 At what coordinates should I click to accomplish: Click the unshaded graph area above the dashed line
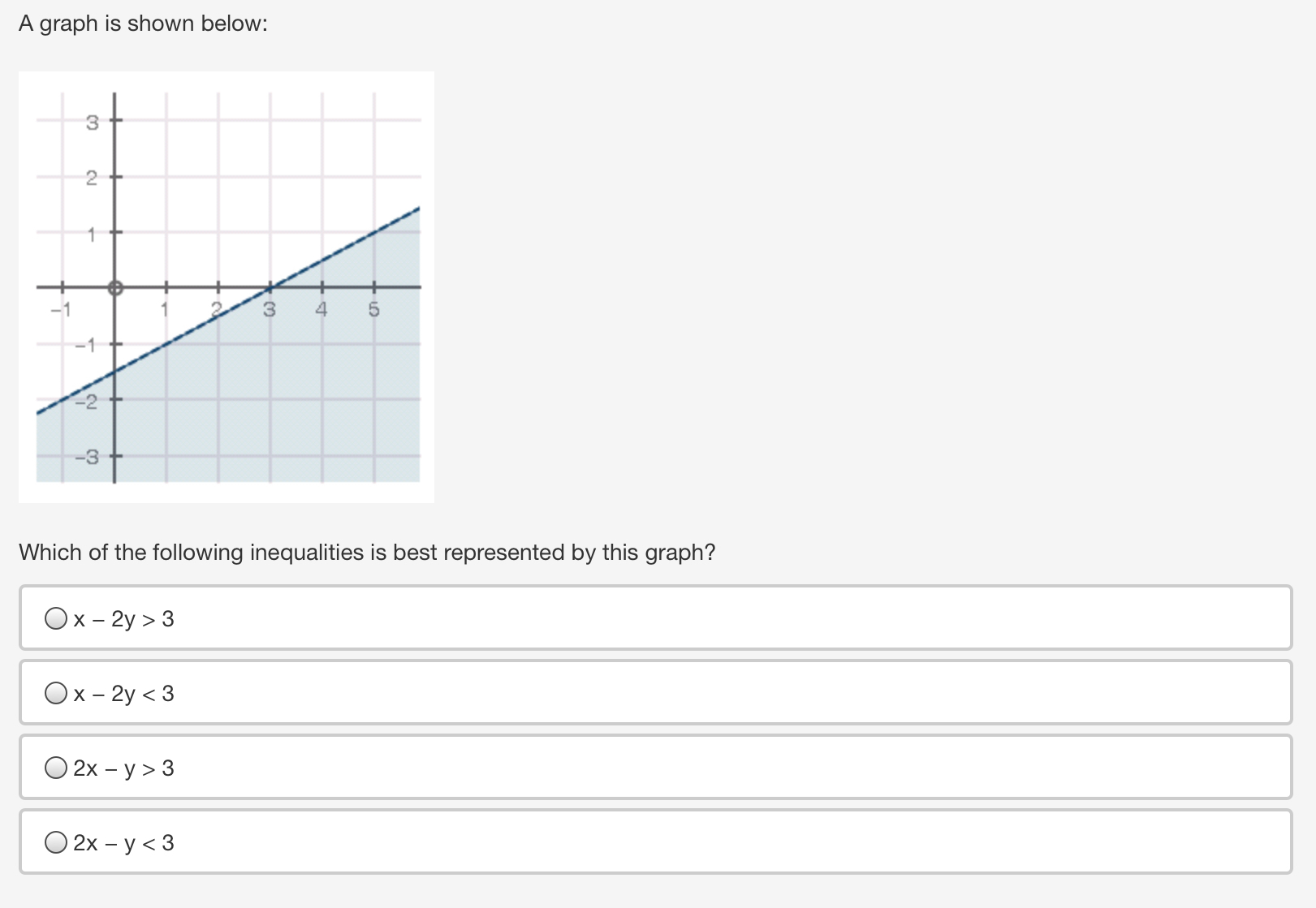[x=244, y=179]
